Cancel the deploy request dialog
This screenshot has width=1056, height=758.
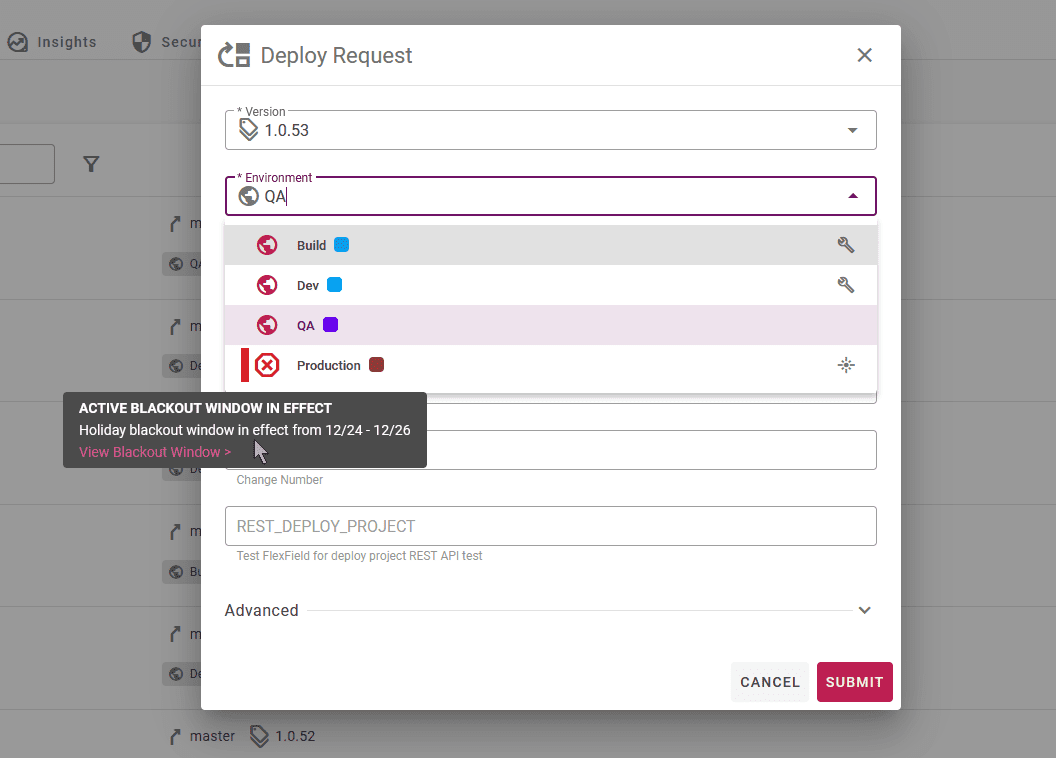pos(770,682)
